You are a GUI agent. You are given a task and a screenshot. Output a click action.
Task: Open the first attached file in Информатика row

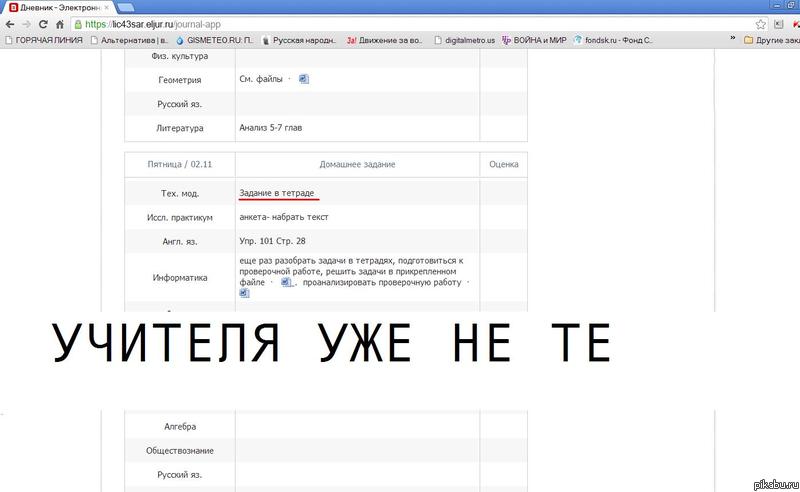[286, 282]
